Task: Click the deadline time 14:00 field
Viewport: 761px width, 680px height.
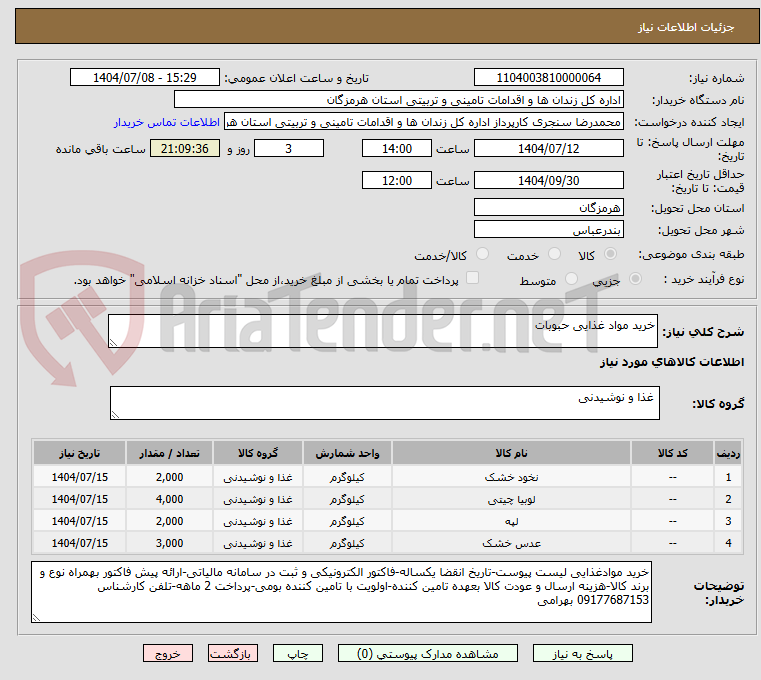Action: [x=397, y=148]
